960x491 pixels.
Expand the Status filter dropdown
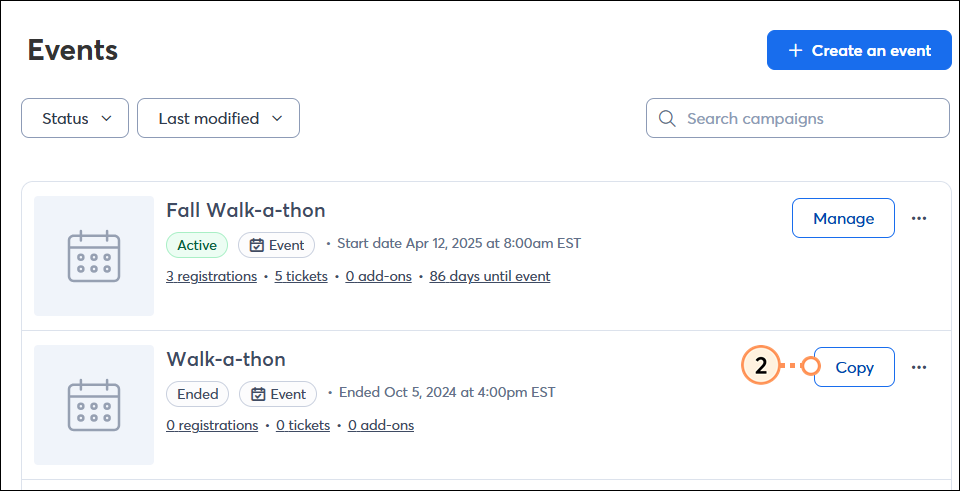pos(75,118)
